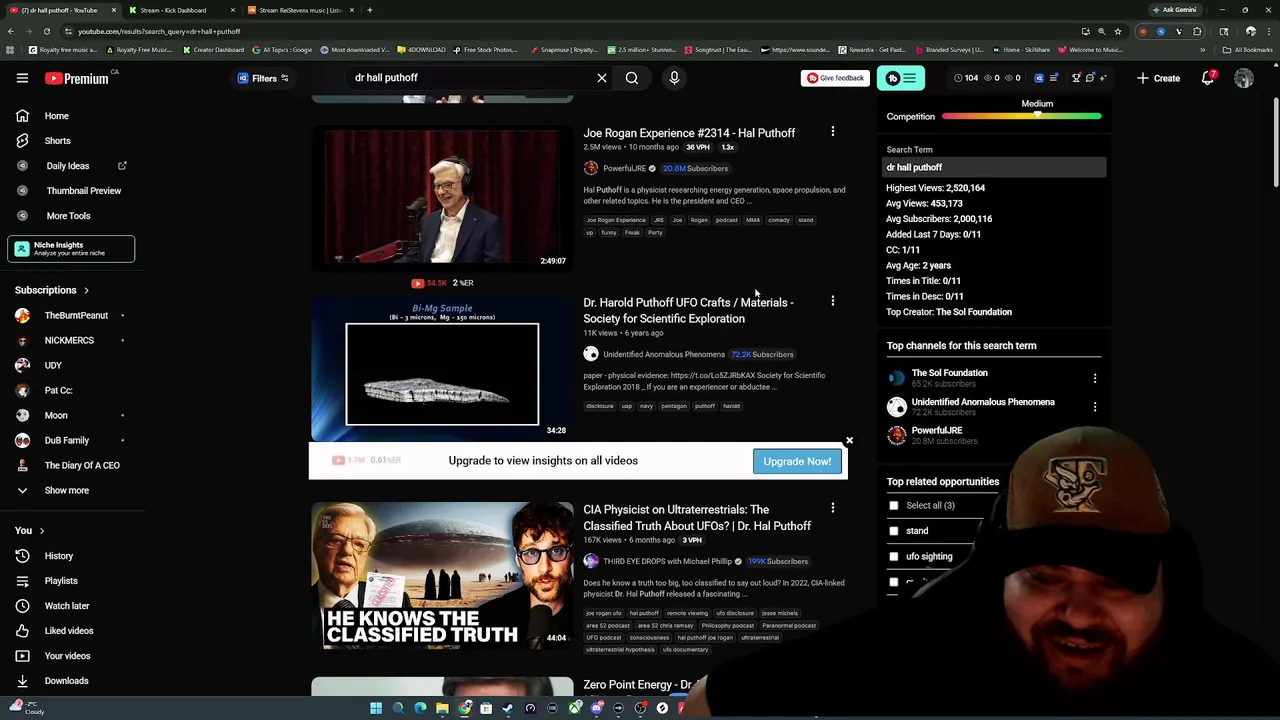Open menu for The Sol Foundation channel
The height and width of the screenshot is (720, 1280).
[1095, 378]
